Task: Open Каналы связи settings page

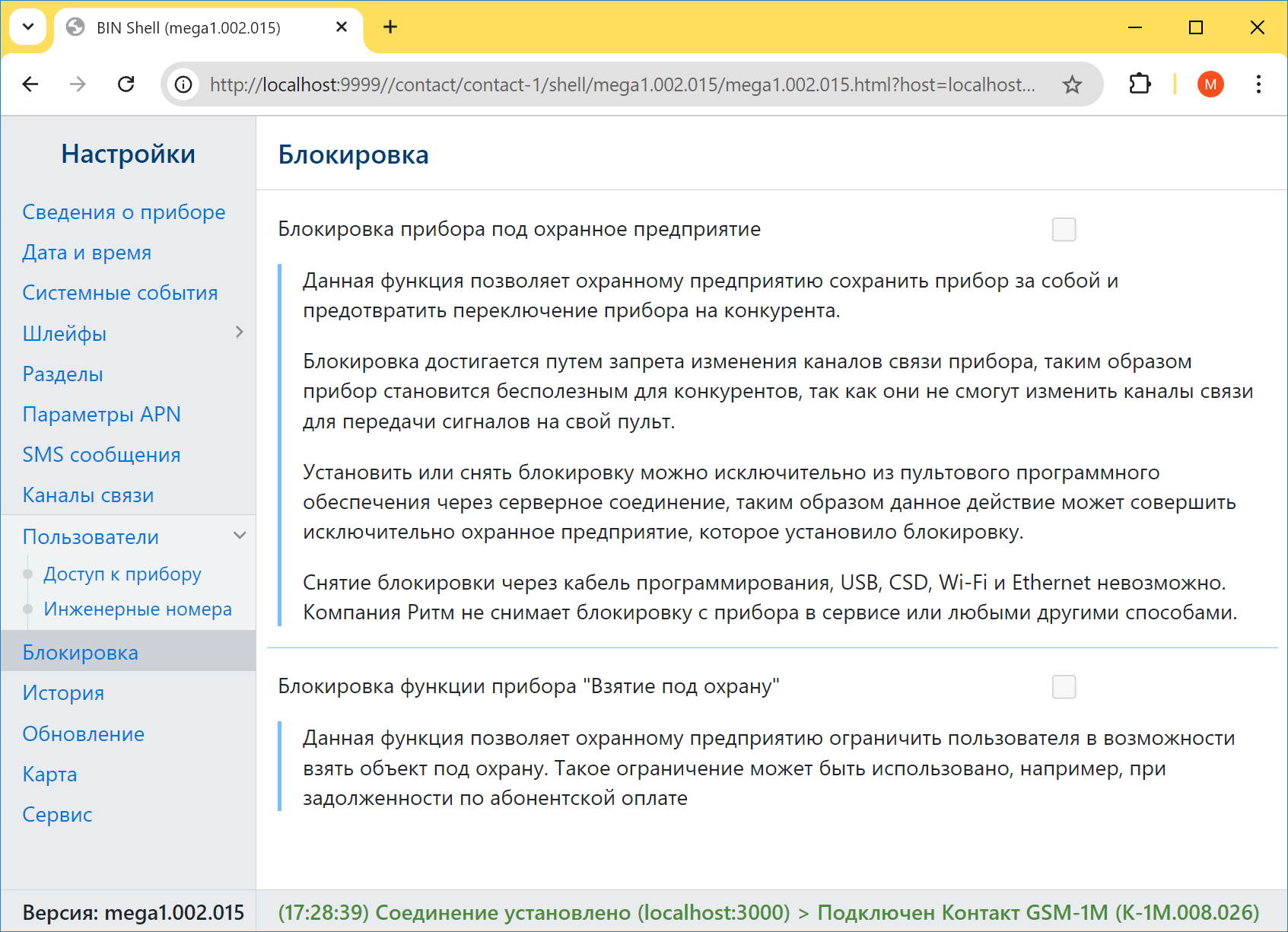Action: coord(88,495)
